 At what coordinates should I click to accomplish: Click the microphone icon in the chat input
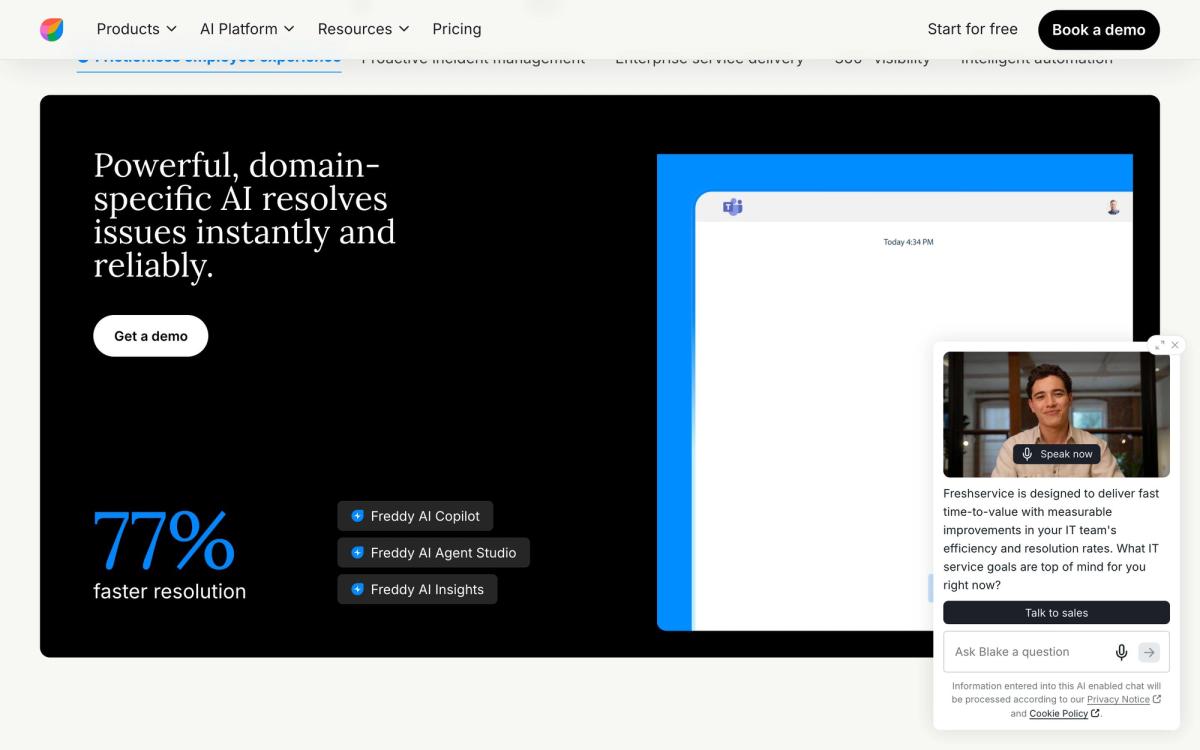1122,652
